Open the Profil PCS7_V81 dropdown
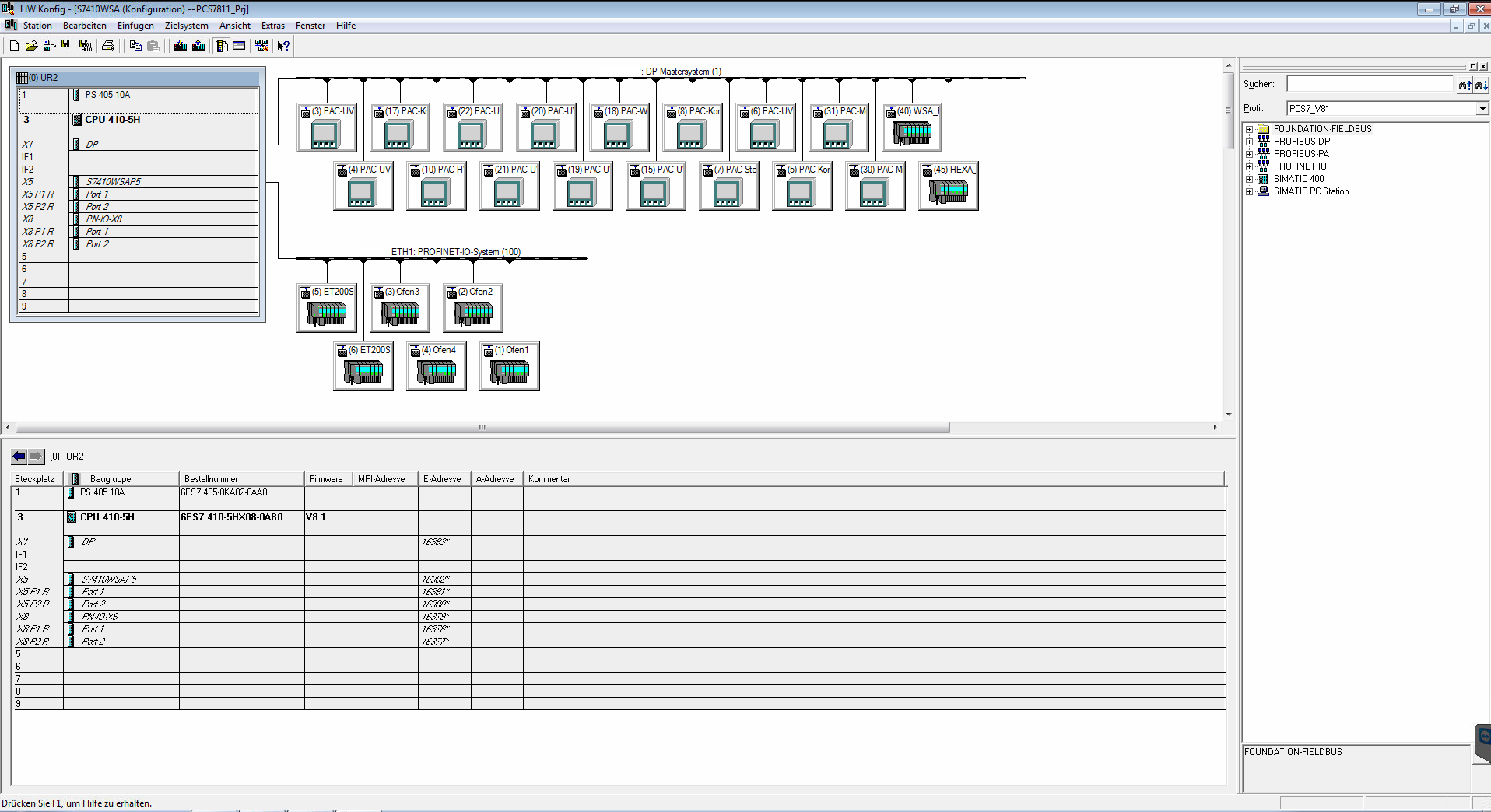The height and width of the screenshot is (812, 1491). [x=1482, y=109]
